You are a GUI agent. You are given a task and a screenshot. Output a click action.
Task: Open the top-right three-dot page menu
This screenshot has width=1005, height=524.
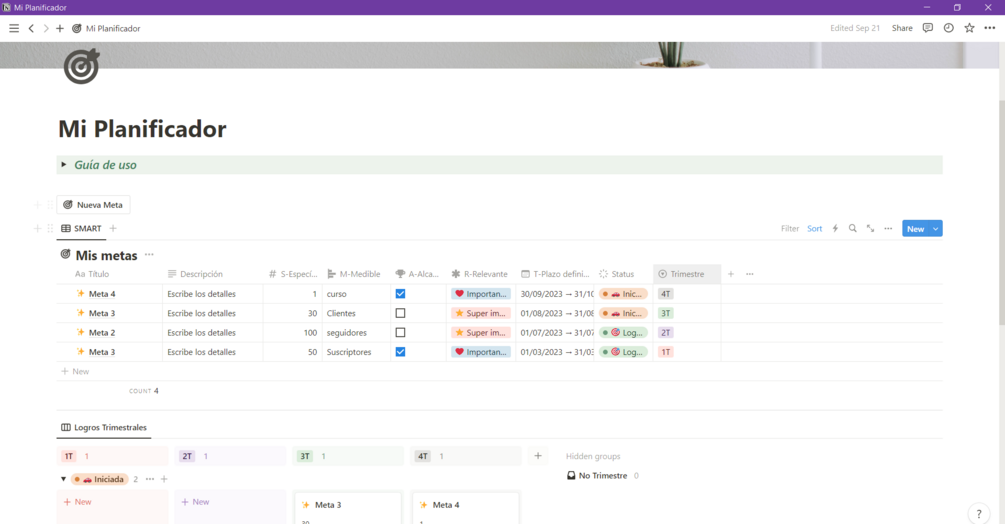tap(990, 28)
